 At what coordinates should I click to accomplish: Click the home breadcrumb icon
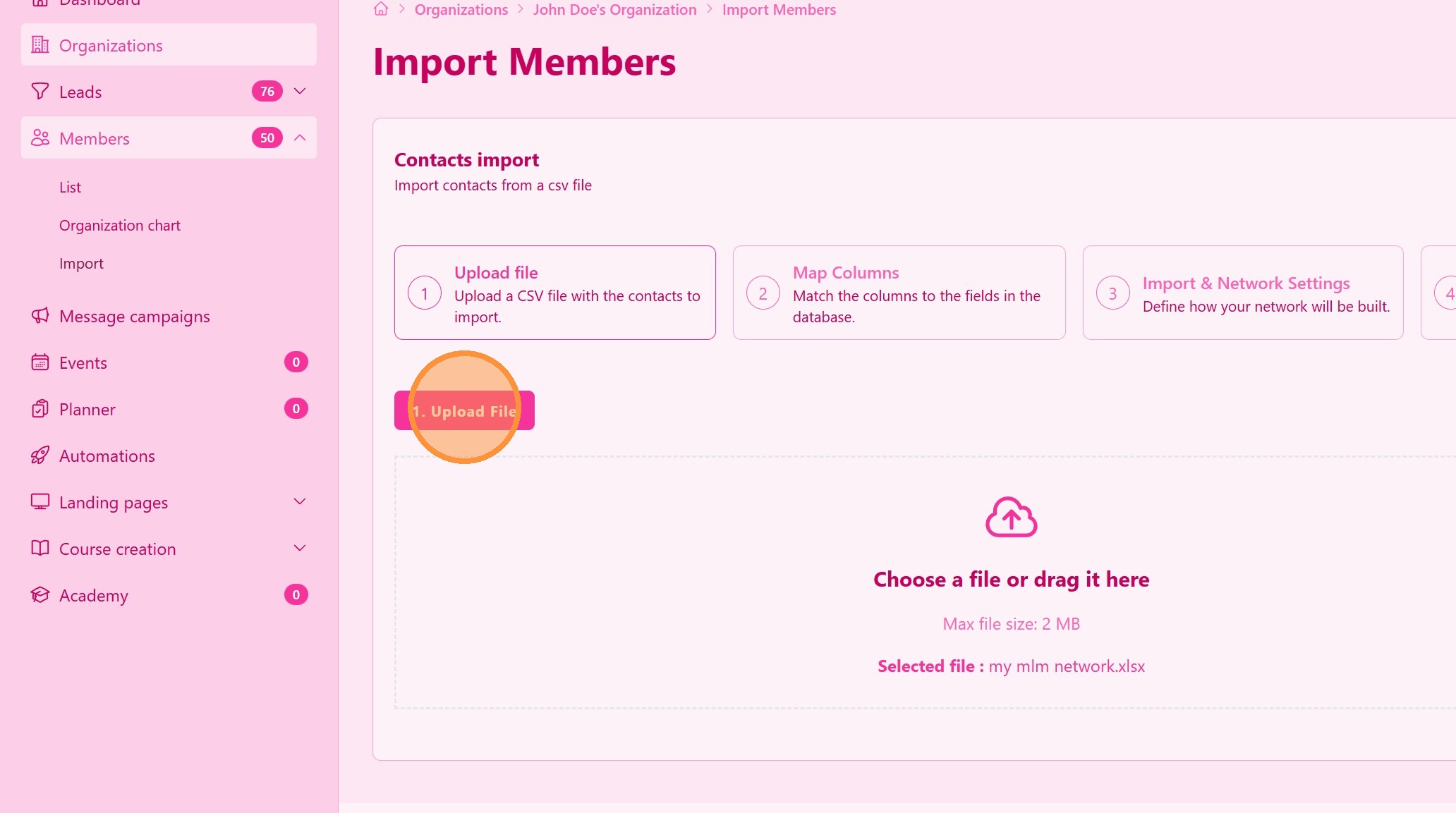click(x=381, y=9)
